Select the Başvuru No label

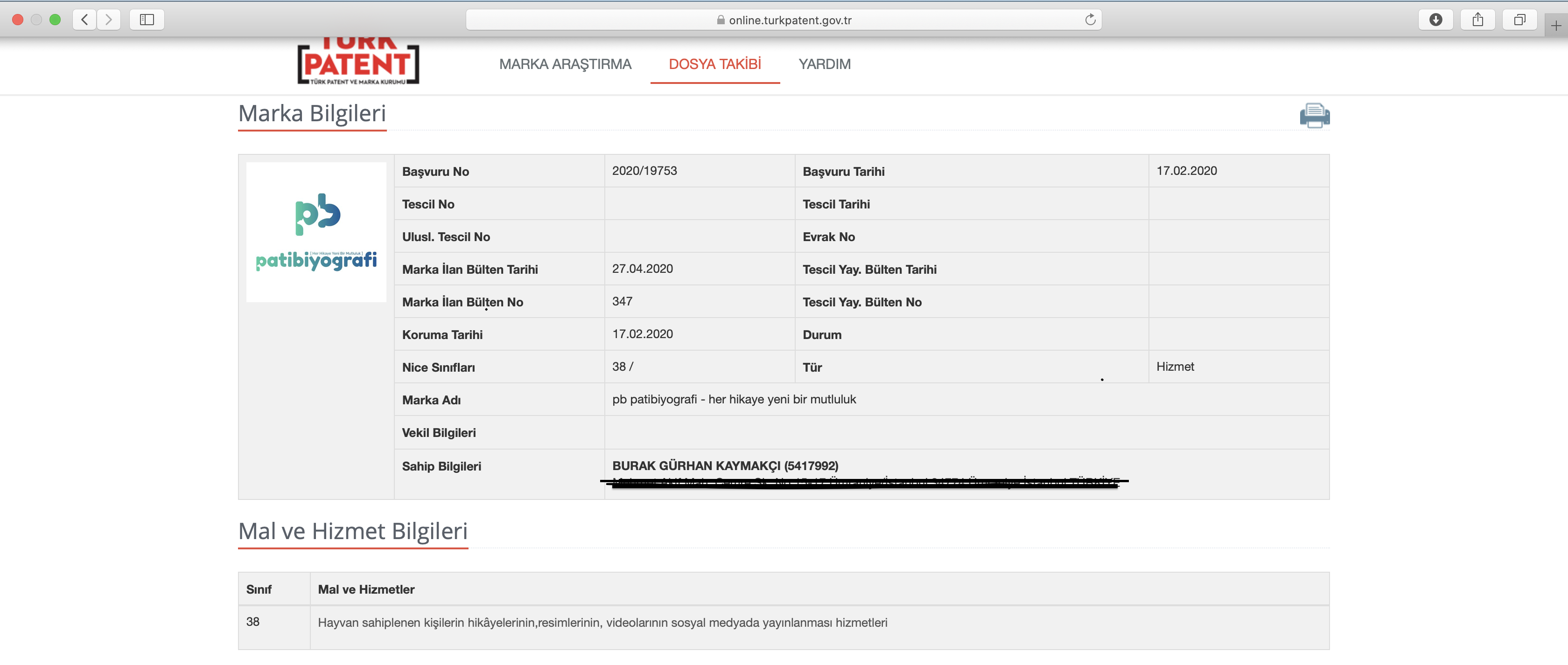coord(435,172)
